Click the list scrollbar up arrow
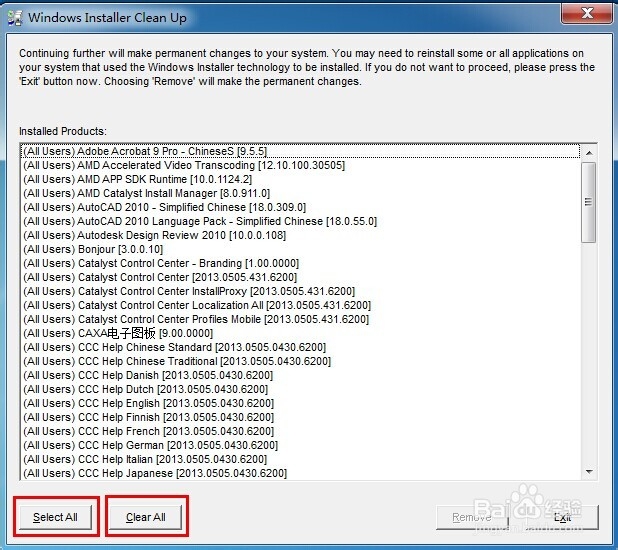 [589, 153]
